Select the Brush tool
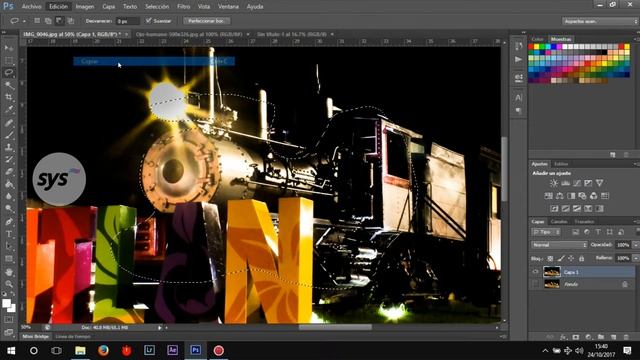 [9, 135]
